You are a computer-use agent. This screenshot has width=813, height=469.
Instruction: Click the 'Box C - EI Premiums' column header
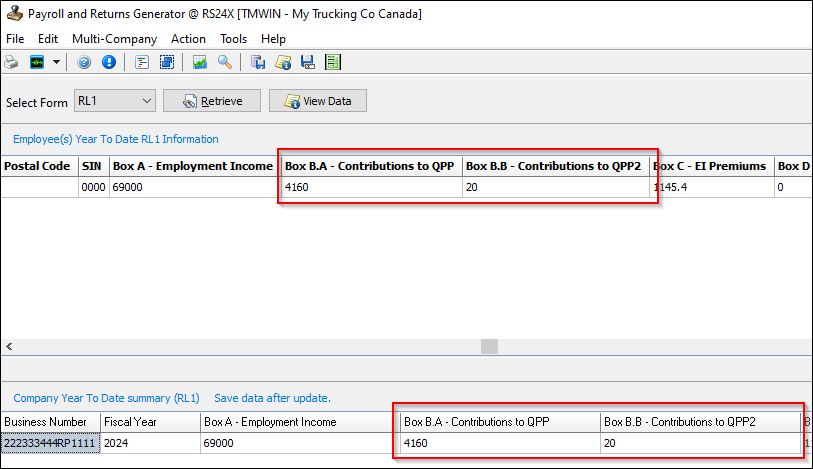(x=710, y=166)
